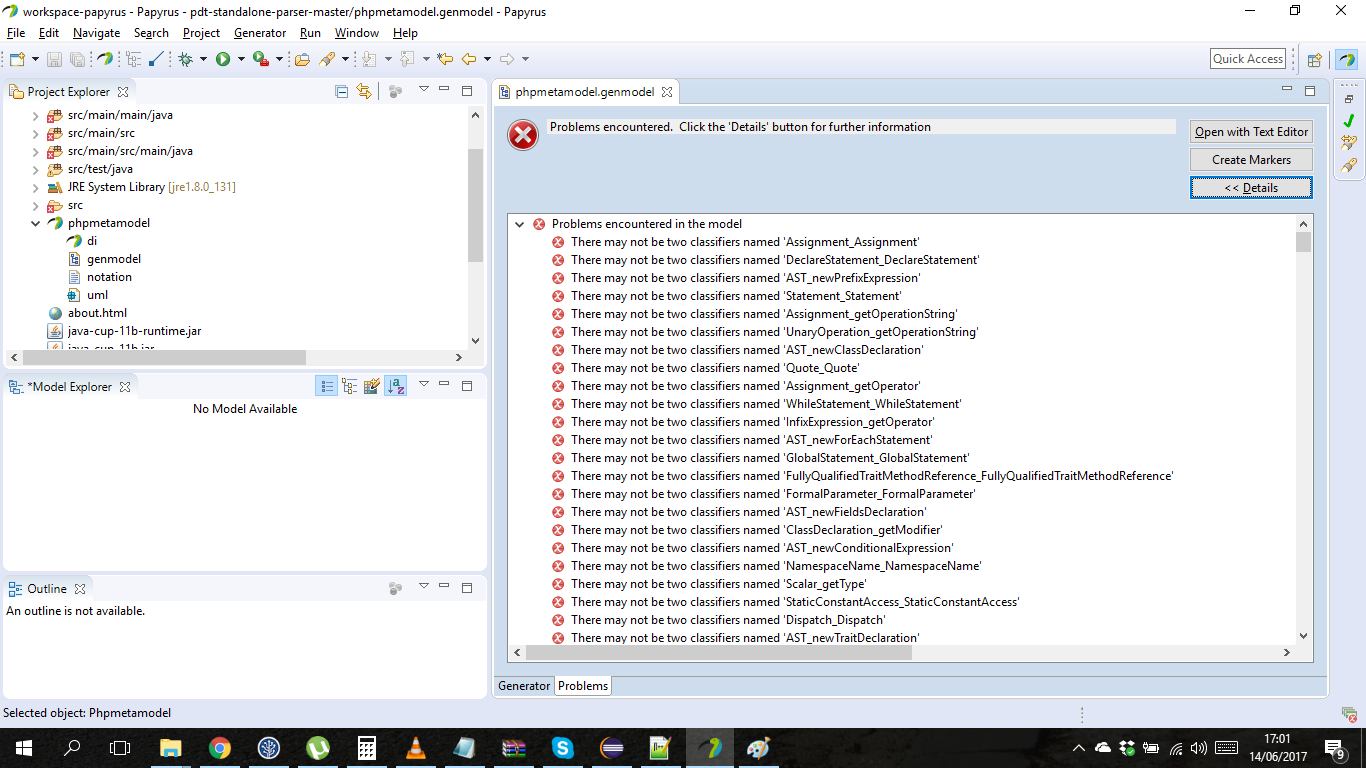This screenshot has height=768, width=1366.
Task: Select the uml file in Project Explorer
Action: point(97,295)
